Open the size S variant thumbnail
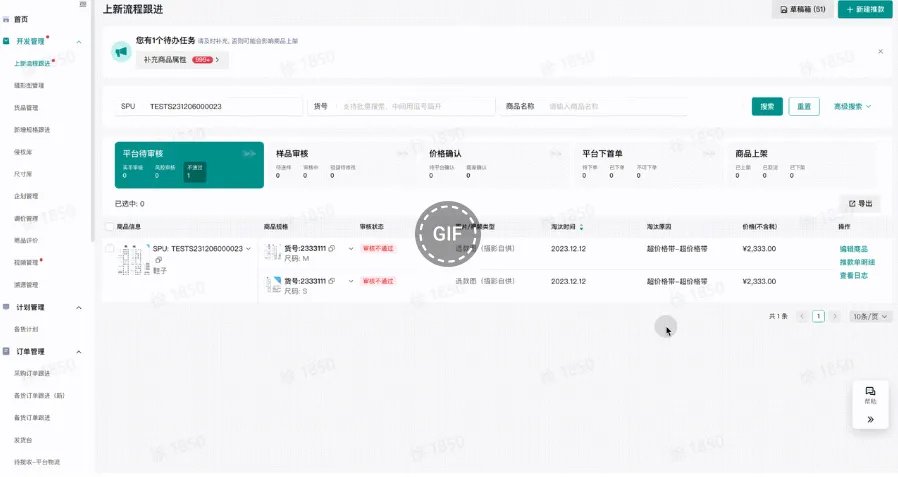Screen dimensions: 898x477 tap(273, 285)
